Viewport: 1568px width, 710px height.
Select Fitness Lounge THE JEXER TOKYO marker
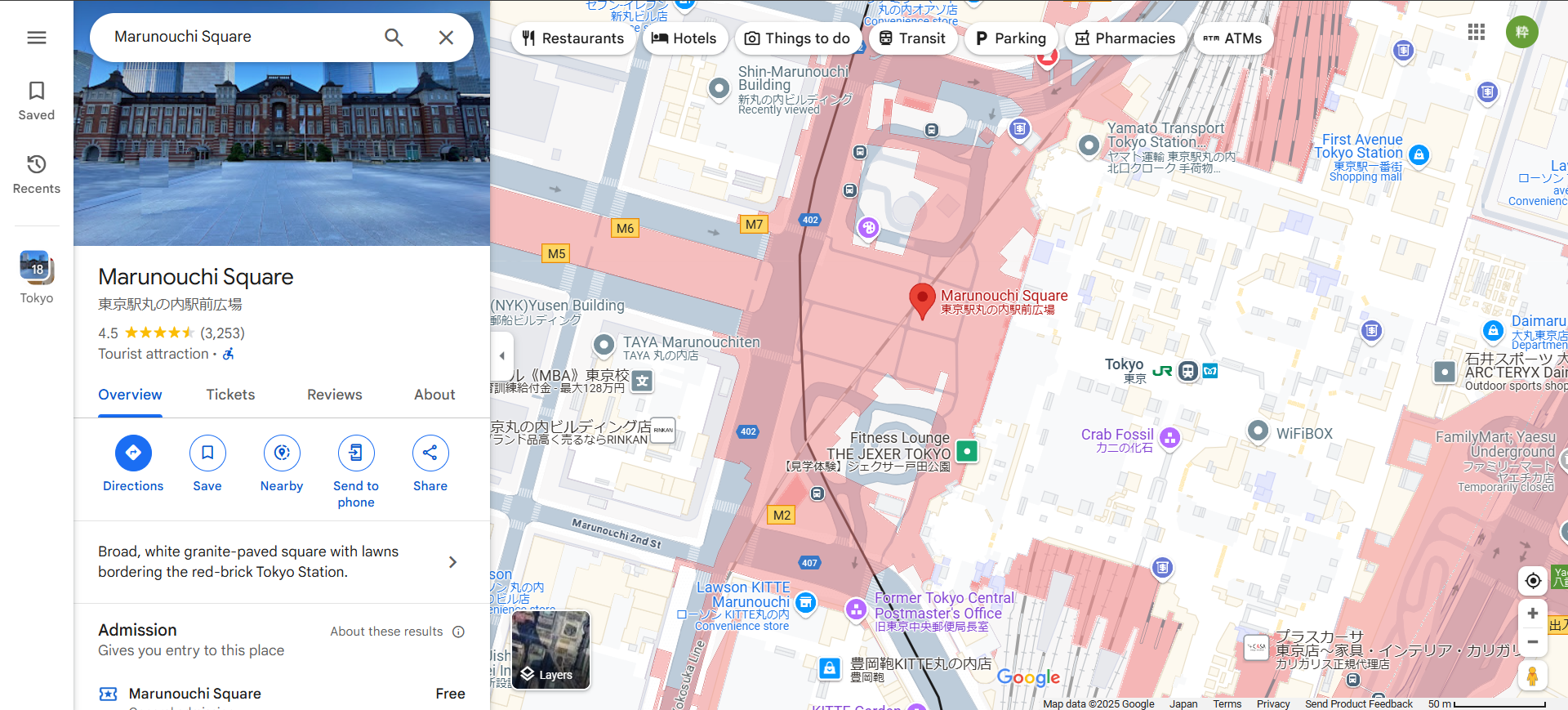pyautogui.click(x=967, y=451)
